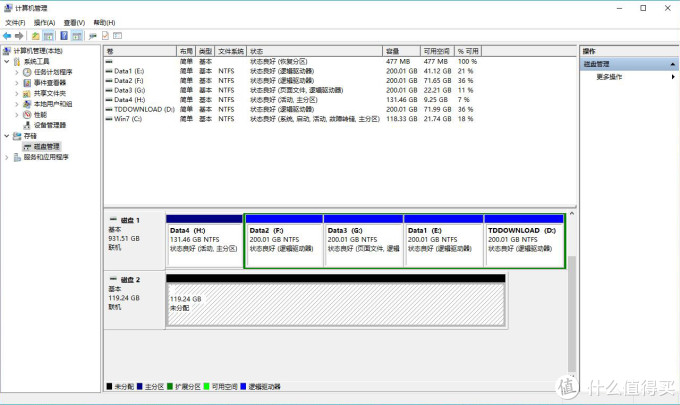Viewport: 680px width, 405px height.
Task: Click the Properties sheet toolbar icon
Action: 105,36
